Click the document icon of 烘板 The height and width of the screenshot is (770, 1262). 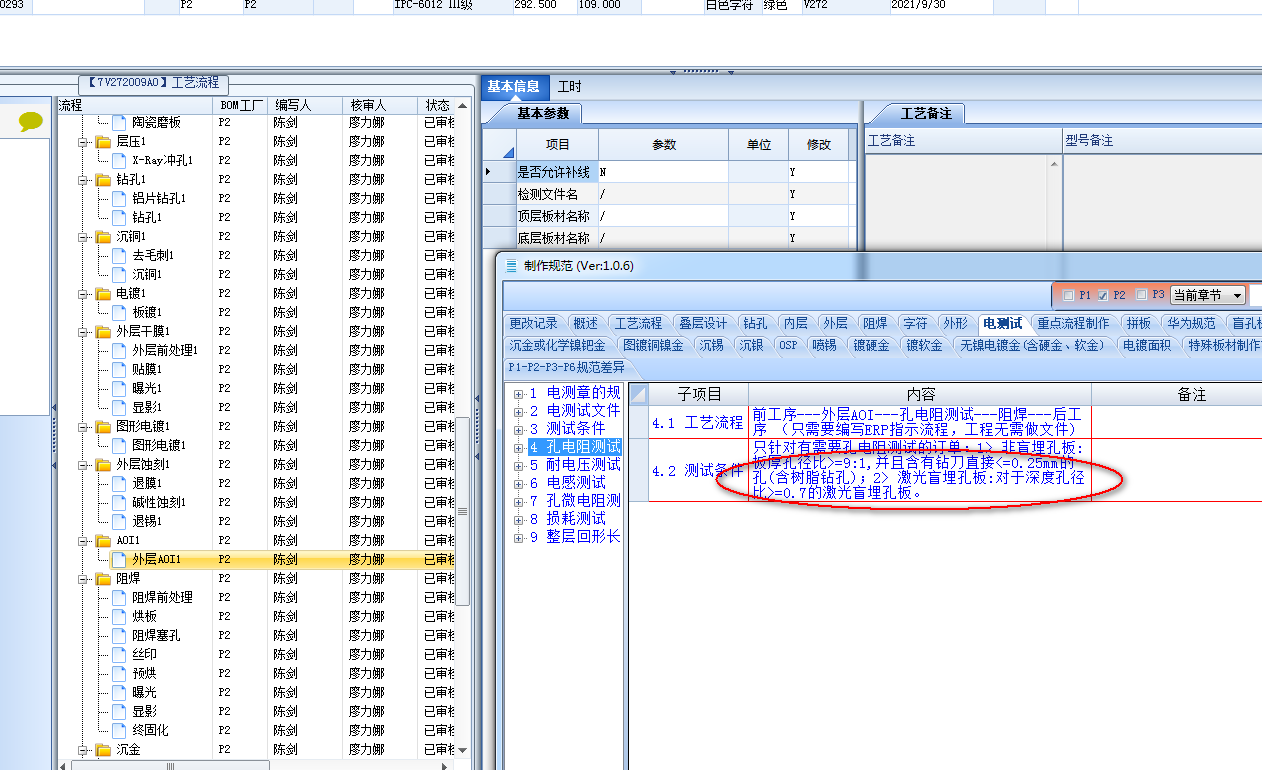119,616
